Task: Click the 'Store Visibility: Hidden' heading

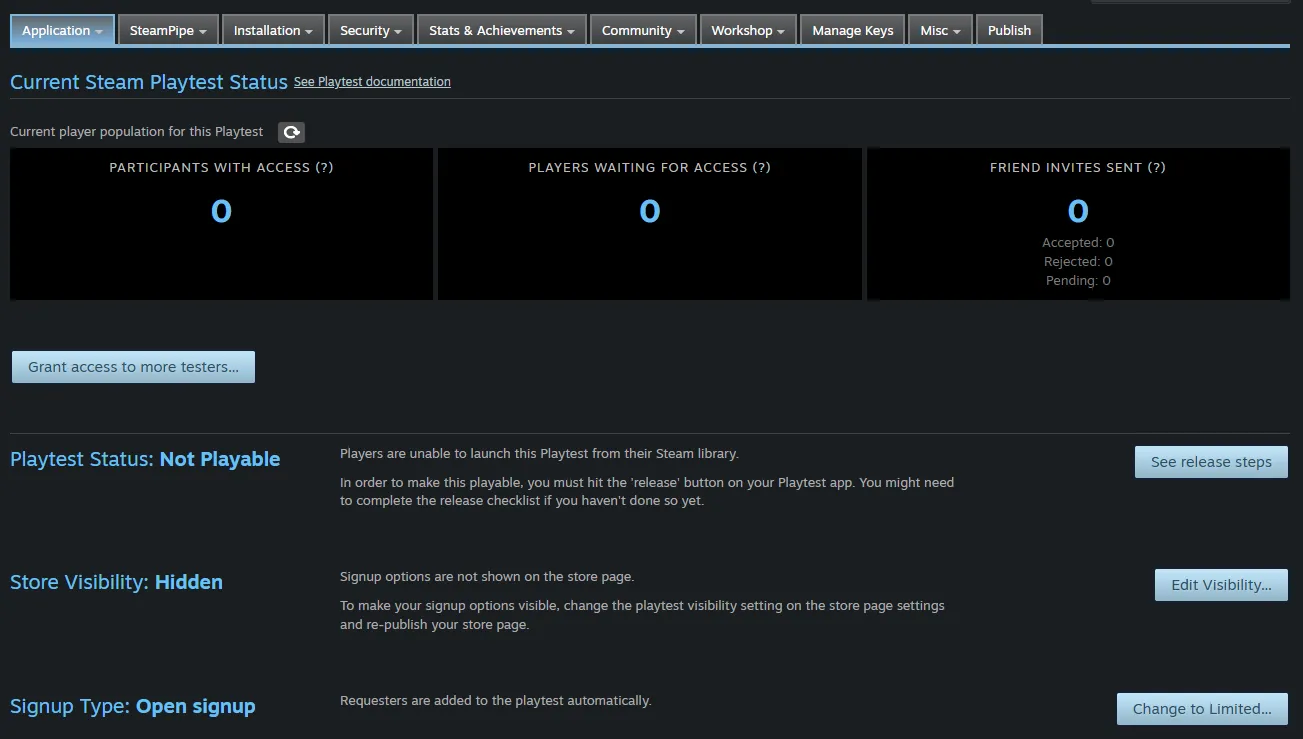Action: [116, 583]
